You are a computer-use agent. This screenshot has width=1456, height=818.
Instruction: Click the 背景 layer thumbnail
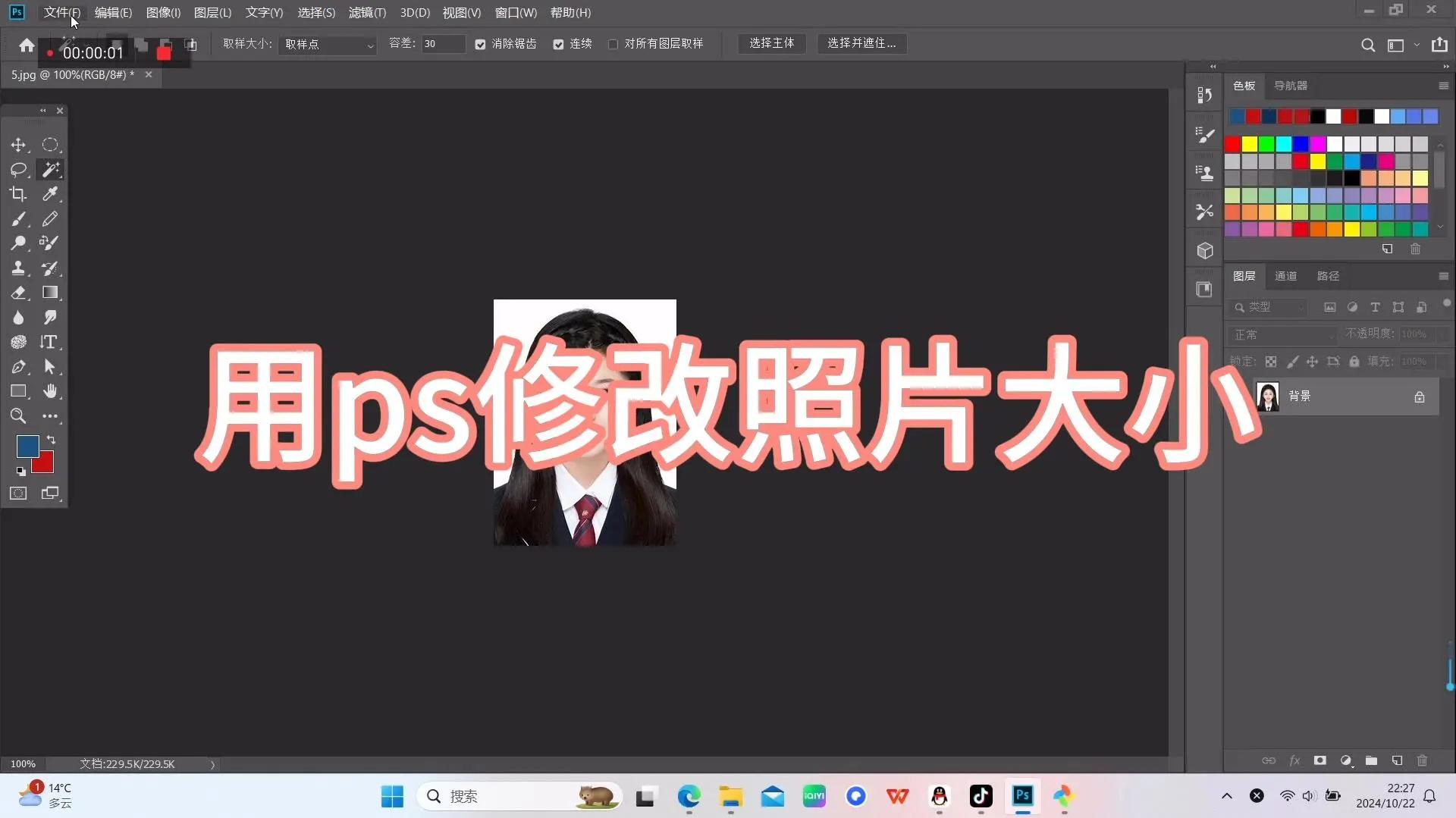[1267, 396]
